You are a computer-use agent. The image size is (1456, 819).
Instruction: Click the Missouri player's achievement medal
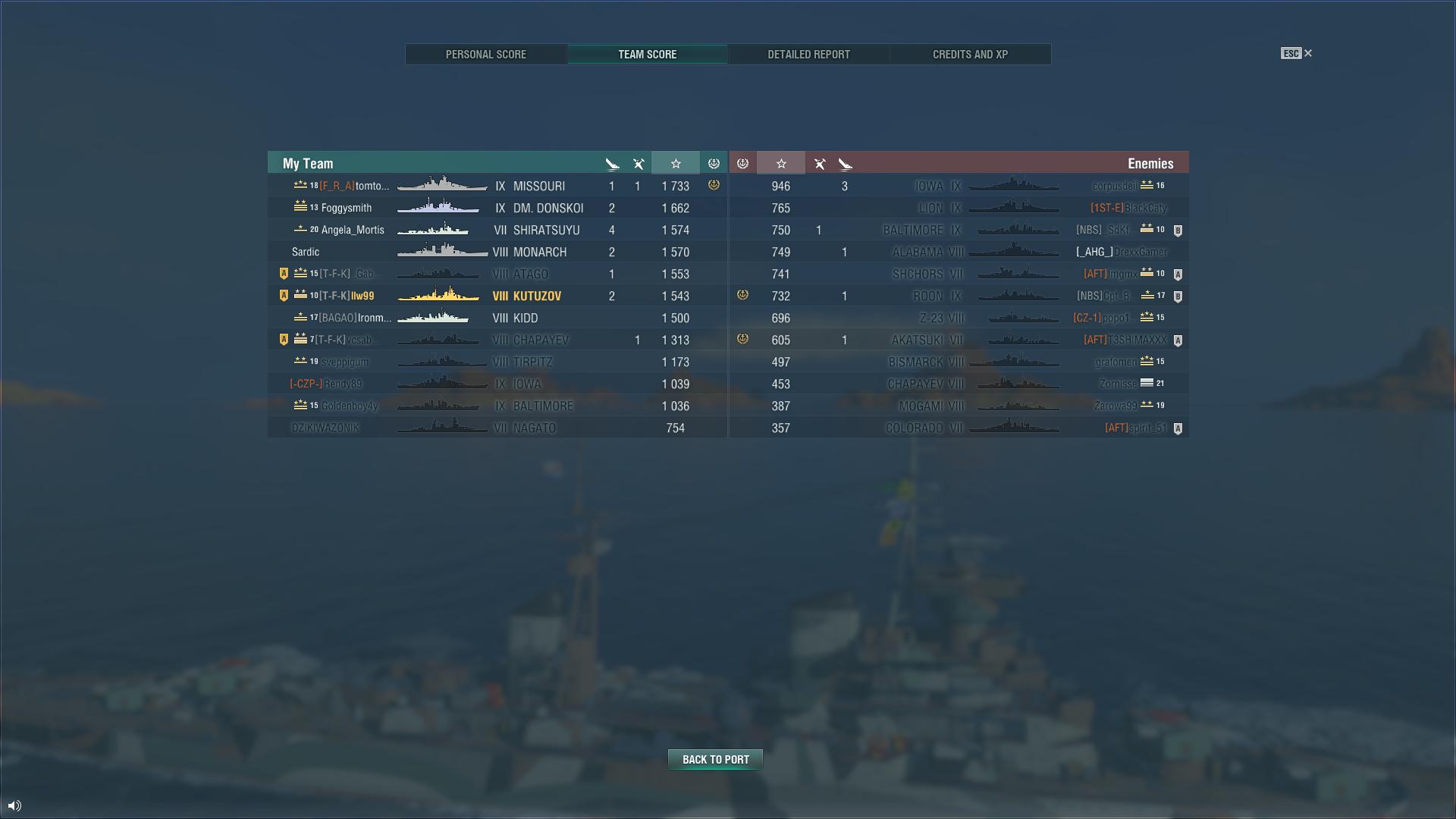coord(714,185)
